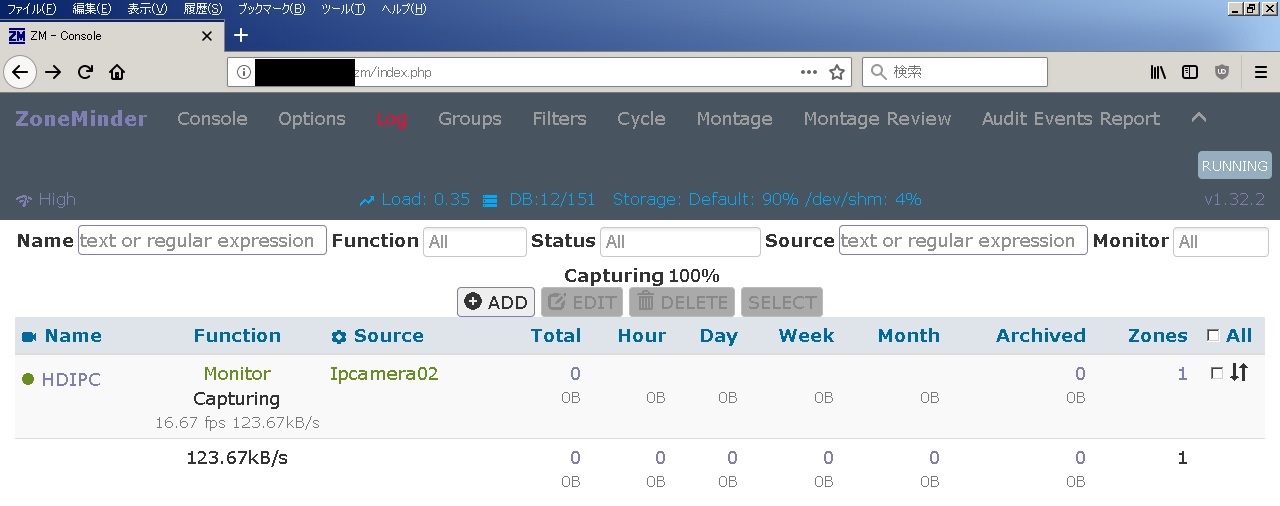Open the Function filter dropdown
The height and width of the screenshot is (506, 1280).
point(475,242)
